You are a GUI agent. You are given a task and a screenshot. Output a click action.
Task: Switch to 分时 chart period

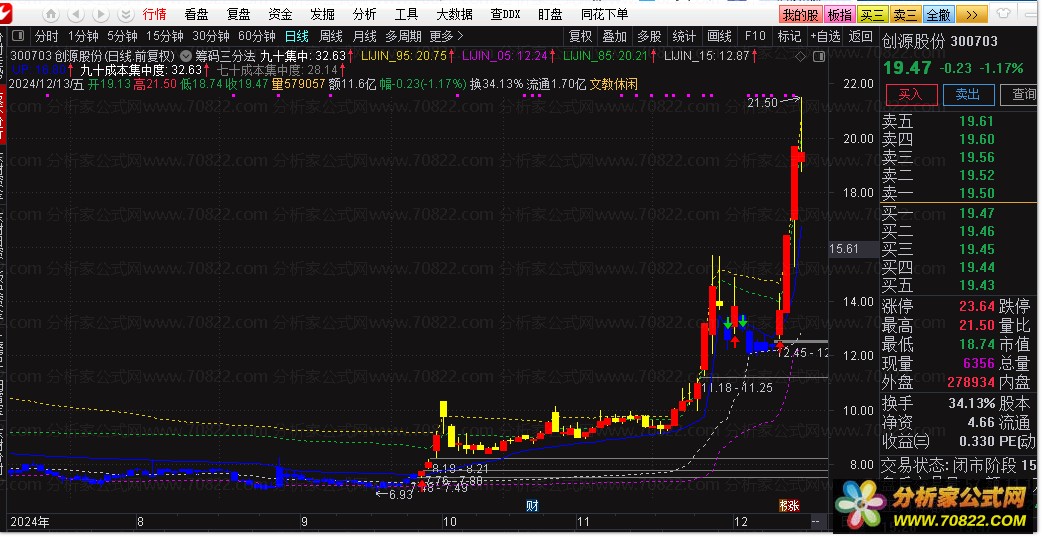point(46,36)
